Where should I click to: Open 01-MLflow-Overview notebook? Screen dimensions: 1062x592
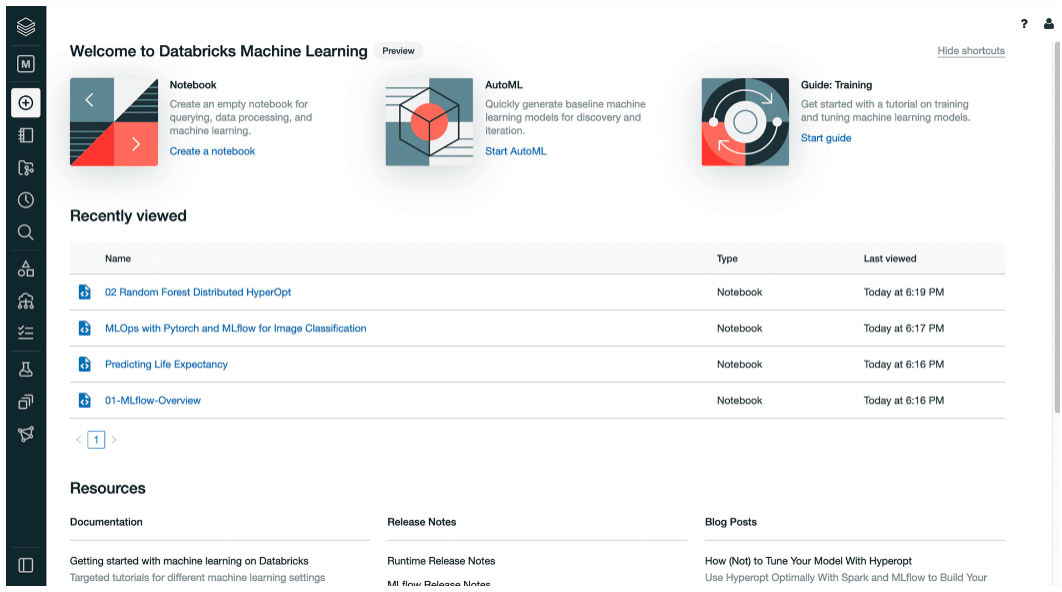click(152, 400)
